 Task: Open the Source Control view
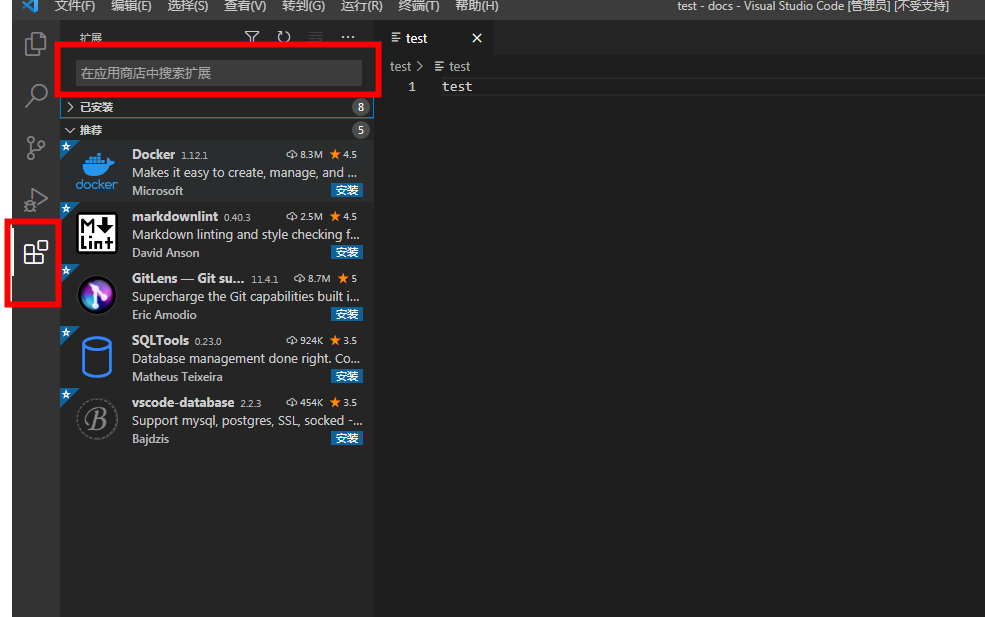34,147
